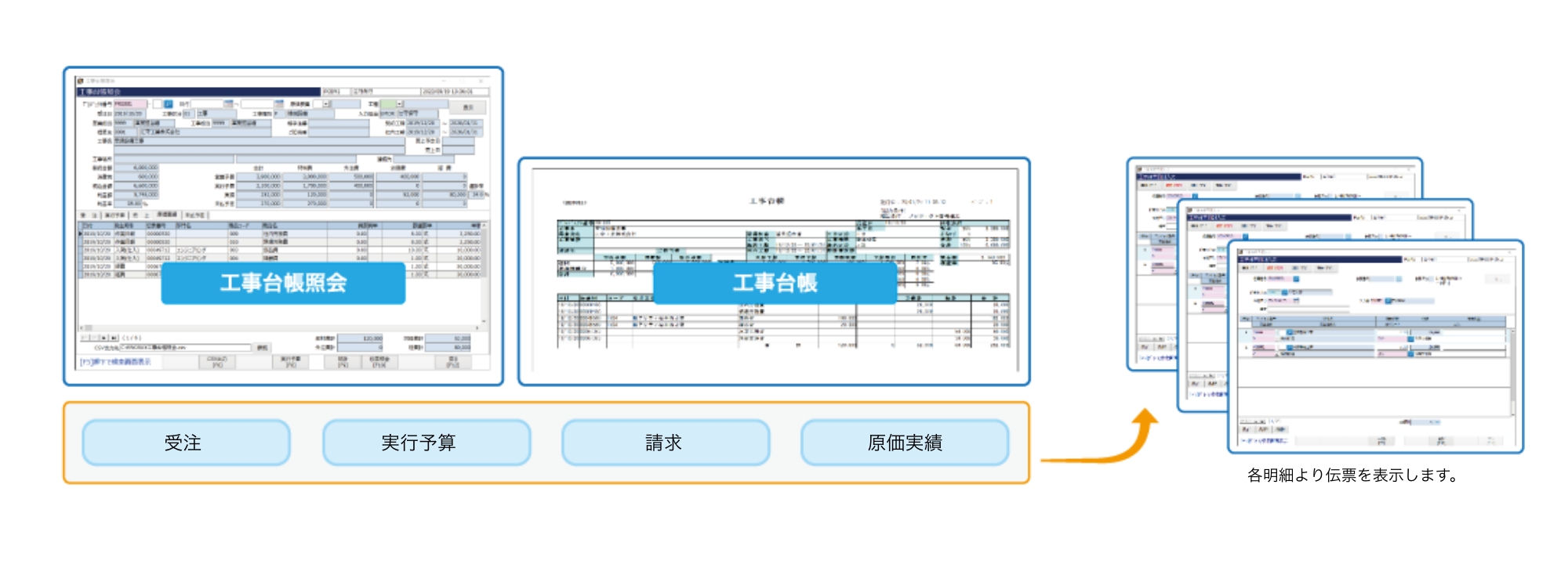The image size is (1568, 564).
Task: Select the frontmost slip entry window
Action: click(x=1374, y=368)
